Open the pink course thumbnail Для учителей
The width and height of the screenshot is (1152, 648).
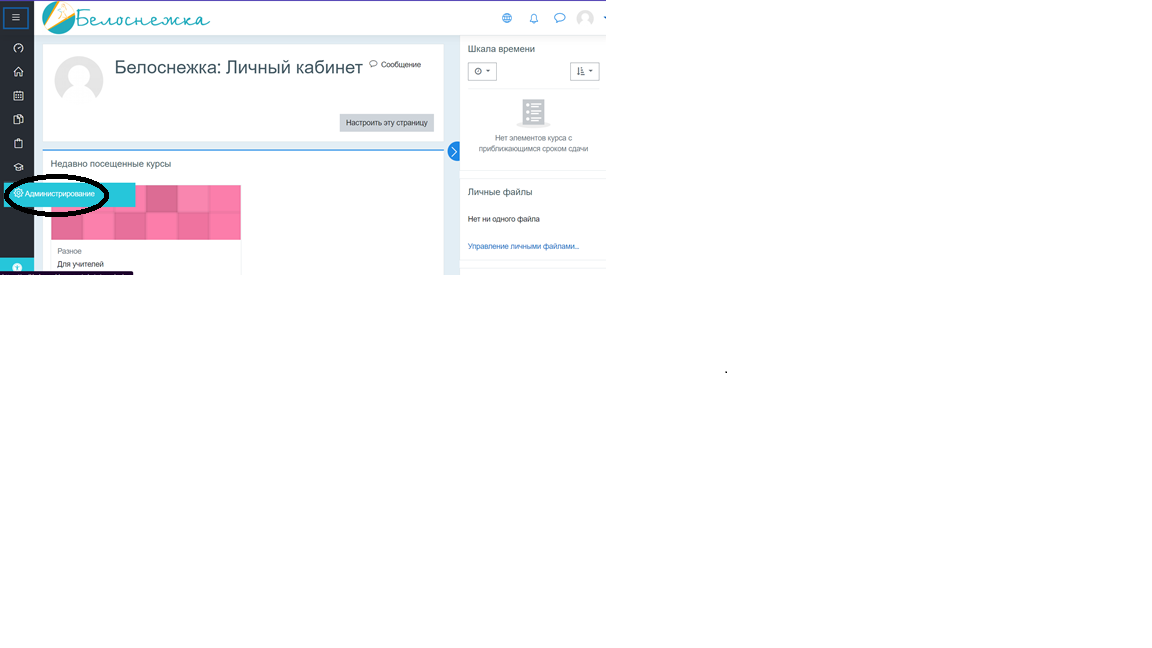(146, 213)
